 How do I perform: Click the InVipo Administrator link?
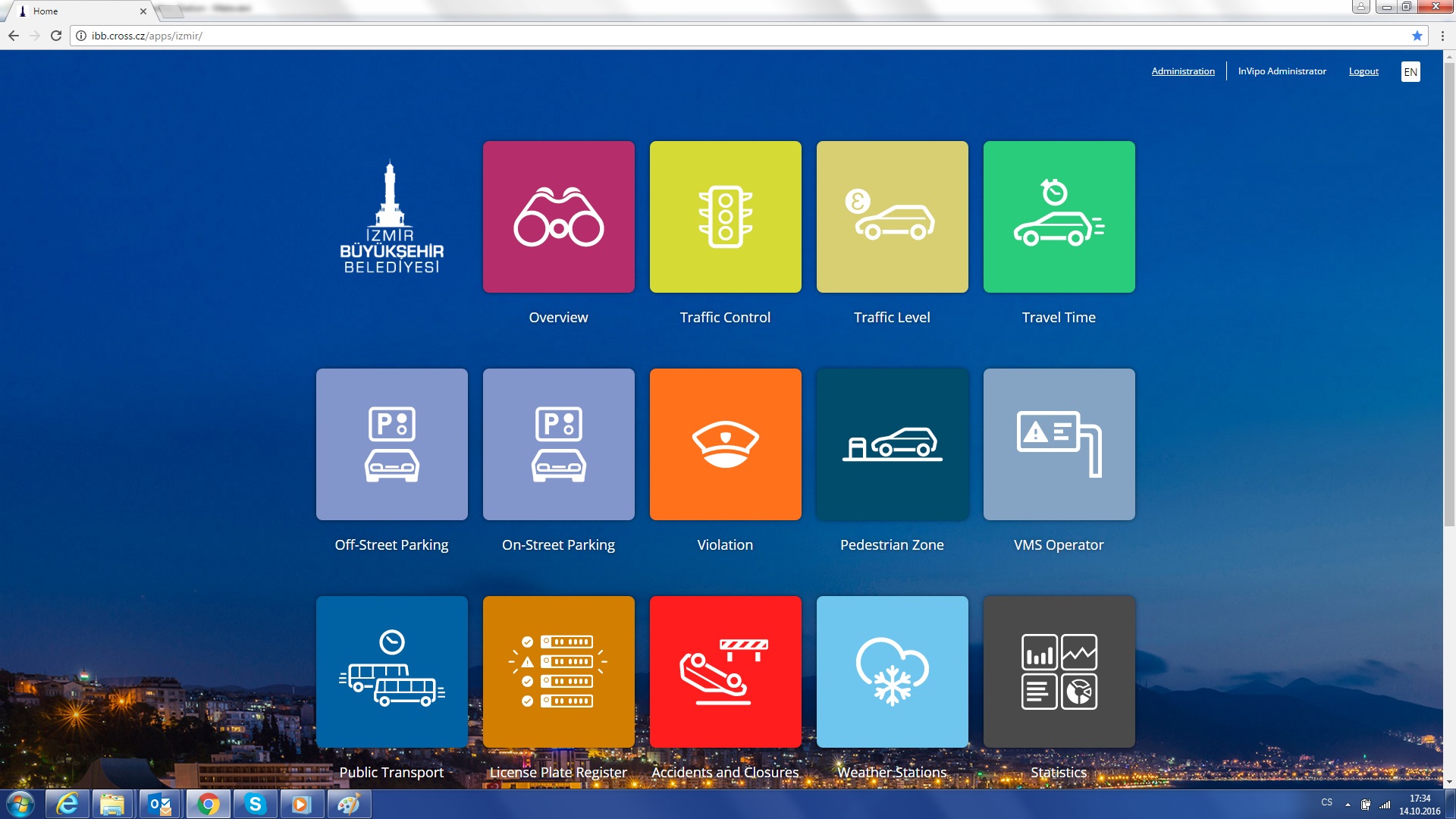coord(1282,70)
